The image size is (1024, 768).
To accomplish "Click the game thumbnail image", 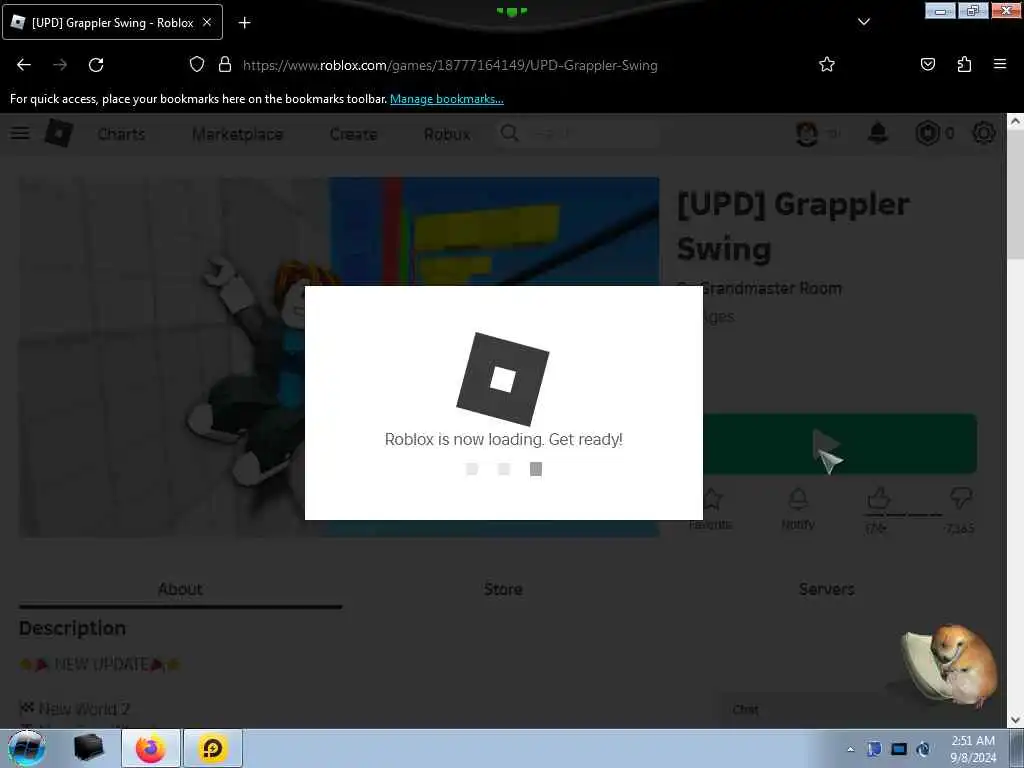I will pyautogui.click(x=339, y=357).
